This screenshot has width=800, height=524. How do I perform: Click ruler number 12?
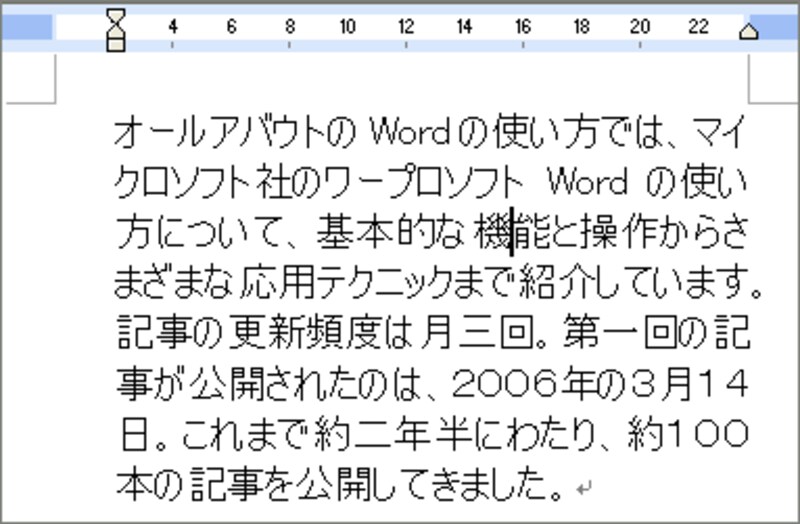point(406,26)
